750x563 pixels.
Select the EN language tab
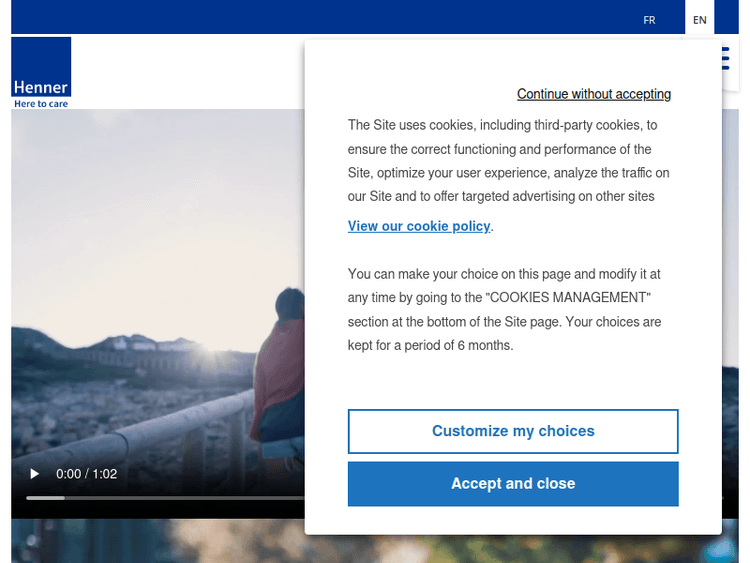(x=699, y=20)
